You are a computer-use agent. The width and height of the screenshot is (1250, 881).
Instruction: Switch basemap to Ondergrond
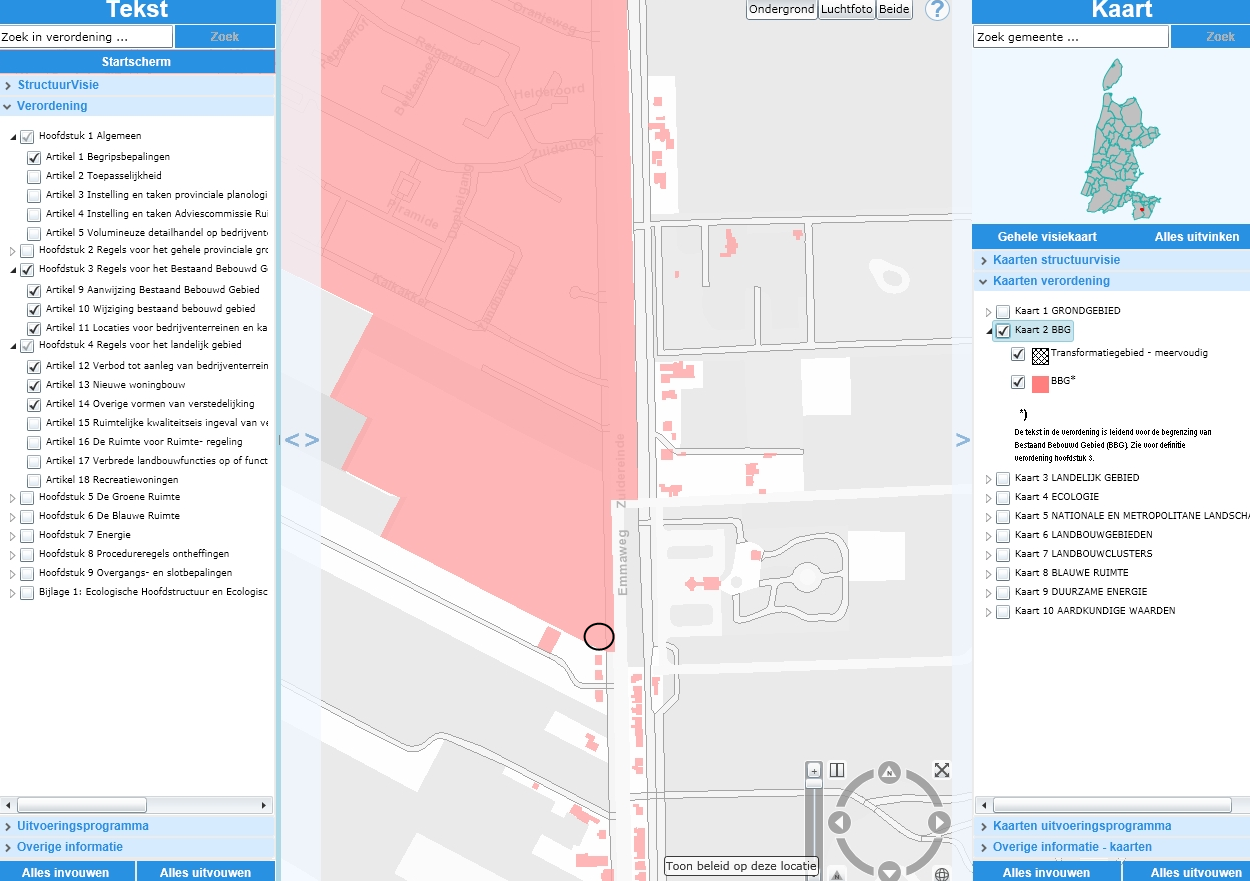pos(782,9)
